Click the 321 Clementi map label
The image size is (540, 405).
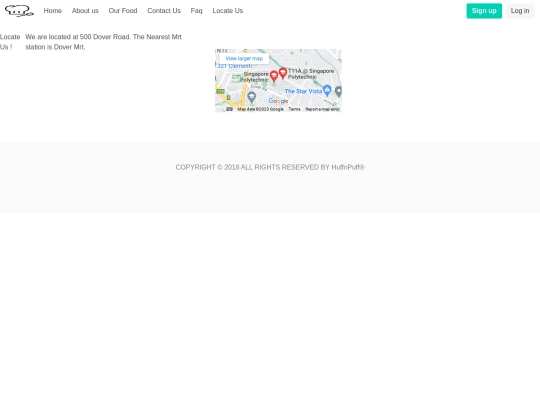click(235, 66)
